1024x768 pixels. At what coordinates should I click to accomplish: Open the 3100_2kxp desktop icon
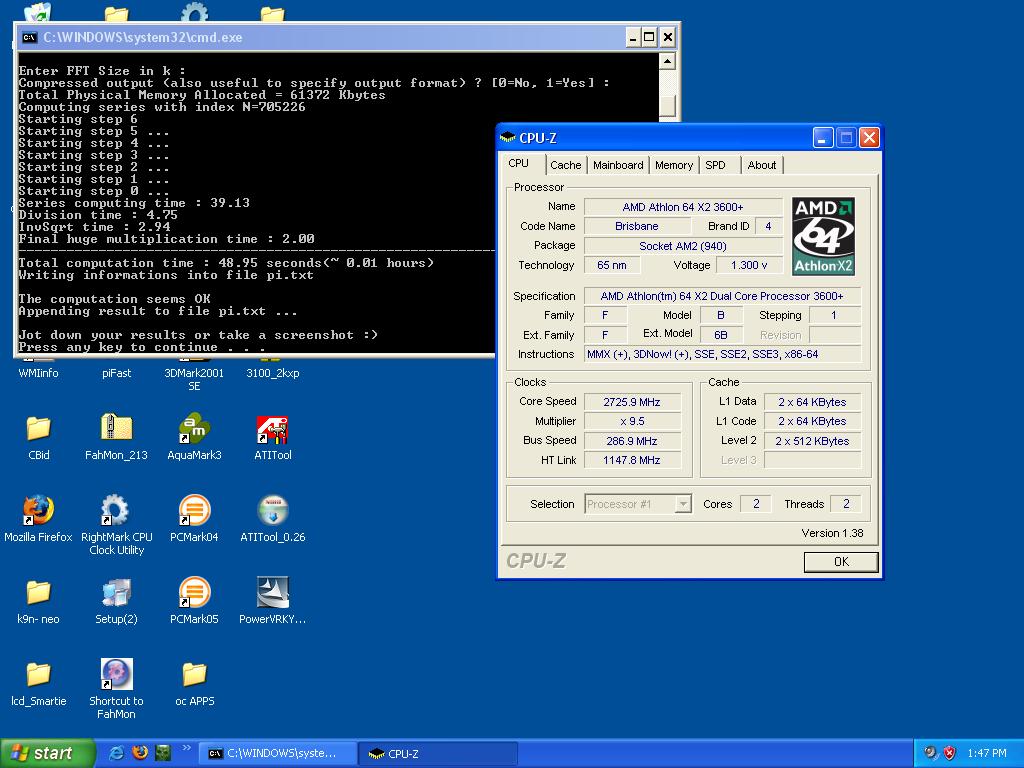pyautogui.click(x=272, y=373)
